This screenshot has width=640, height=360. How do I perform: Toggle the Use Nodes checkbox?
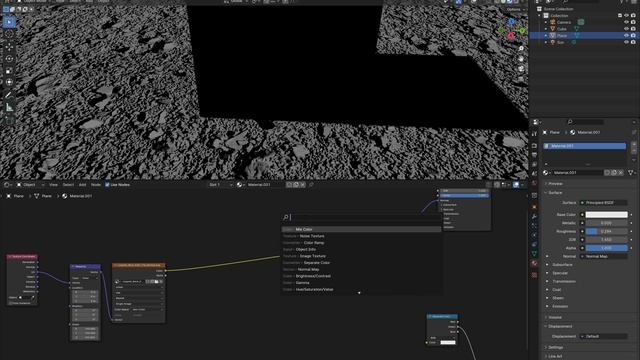click(x=107, y=184)
